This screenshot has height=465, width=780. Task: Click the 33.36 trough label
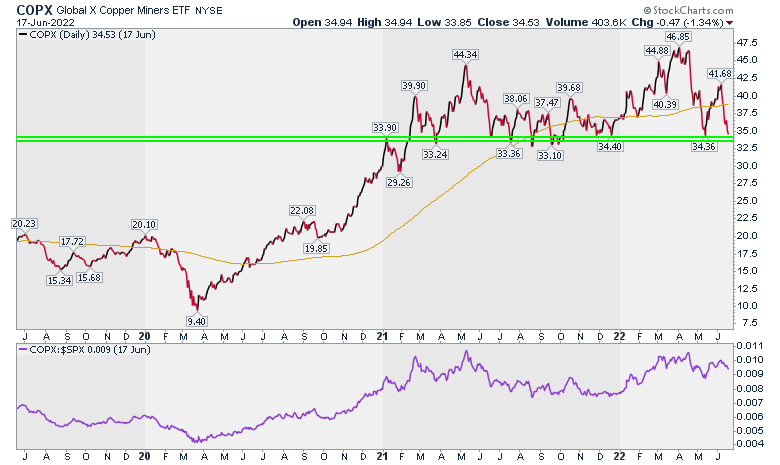coord(508,154)
